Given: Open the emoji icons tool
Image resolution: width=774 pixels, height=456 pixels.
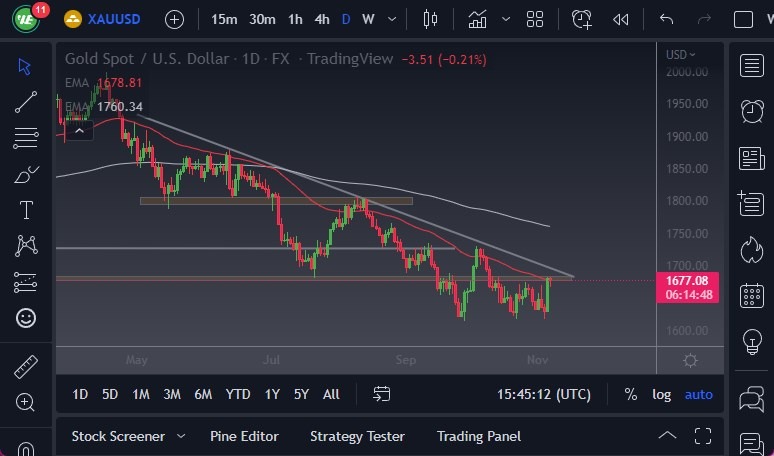Looking at the screenshot, I should point(26,318).
